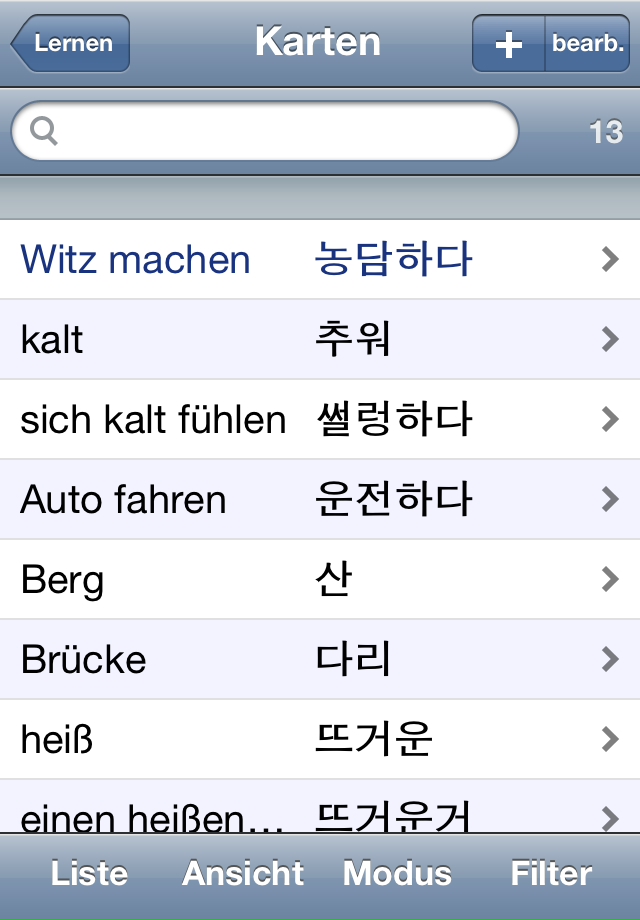The image size is (640, 920).
Task: Tap the plus icon to add card
Action: pos(509,45)
